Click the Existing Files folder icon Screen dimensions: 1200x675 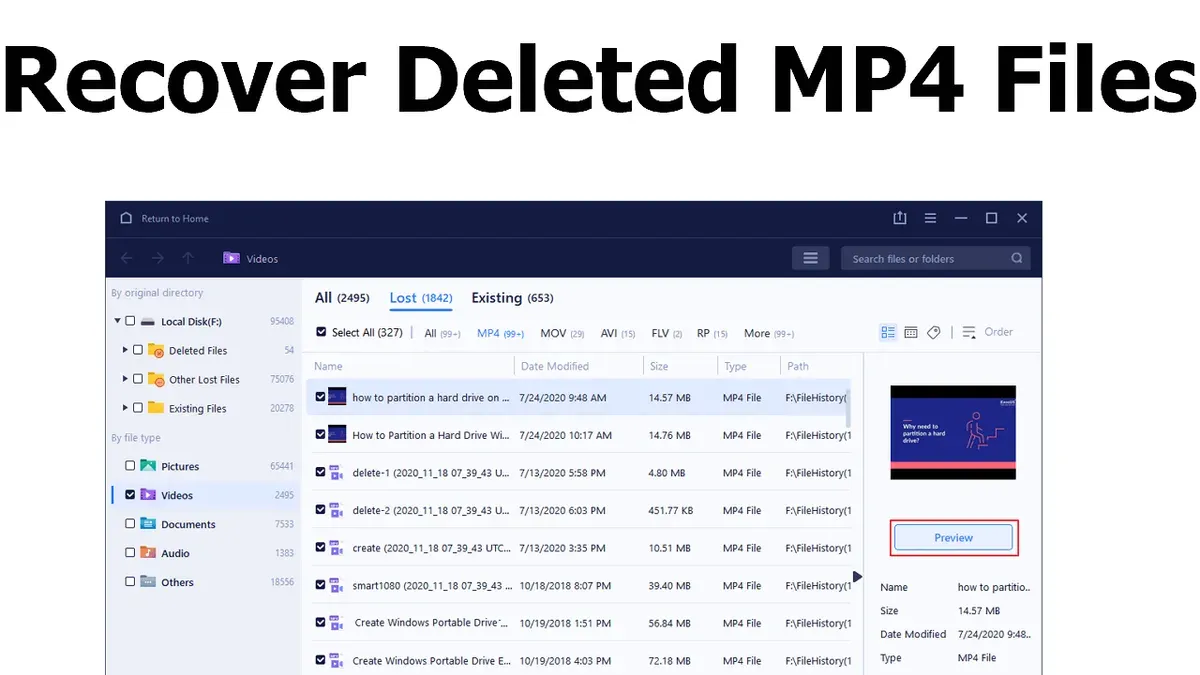click(x=156, y=408)
